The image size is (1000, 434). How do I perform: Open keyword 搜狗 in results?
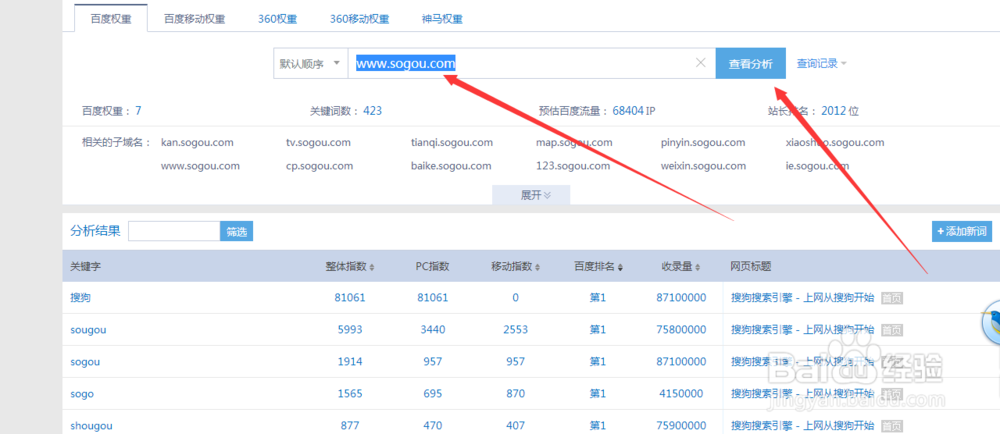tap(80, 298)
